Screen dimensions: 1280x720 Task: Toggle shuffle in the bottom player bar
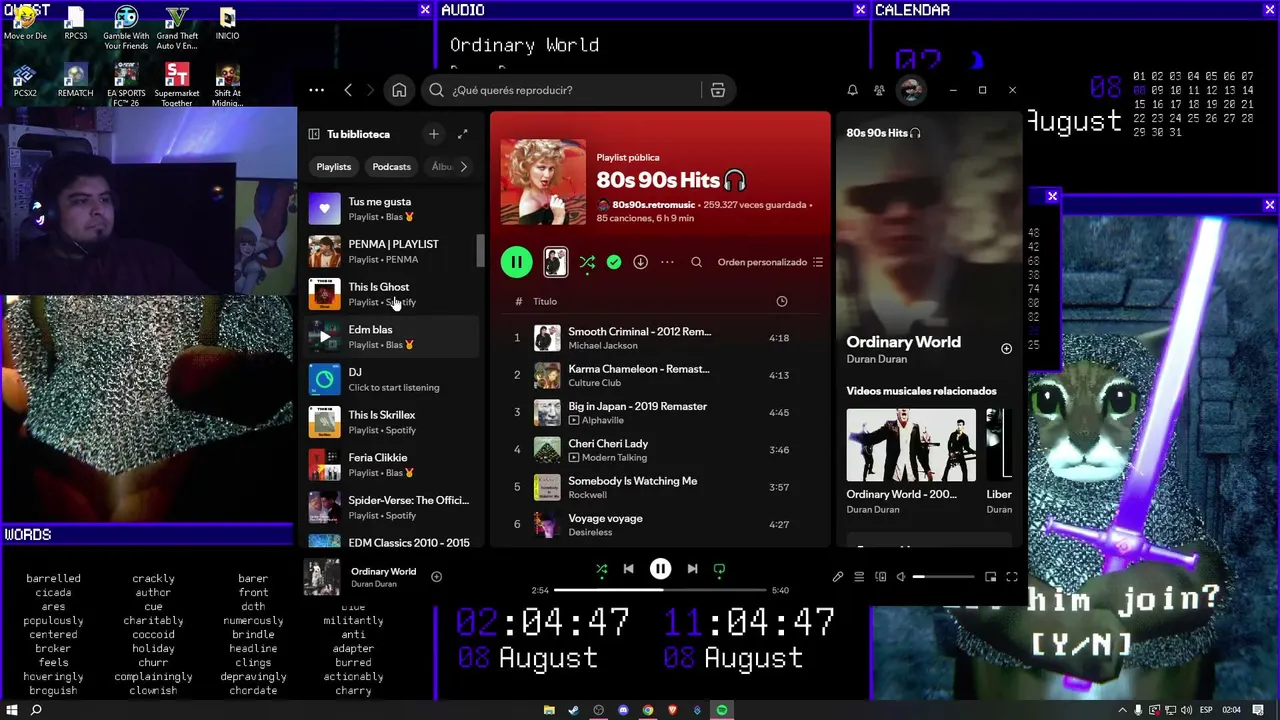[x=601, y=569]
